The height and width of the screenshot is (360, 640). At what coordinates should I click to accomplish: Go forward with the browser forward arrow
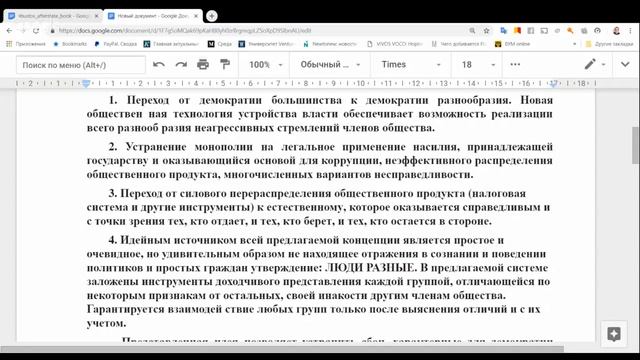pyautogui.click(x=23, y=31)
